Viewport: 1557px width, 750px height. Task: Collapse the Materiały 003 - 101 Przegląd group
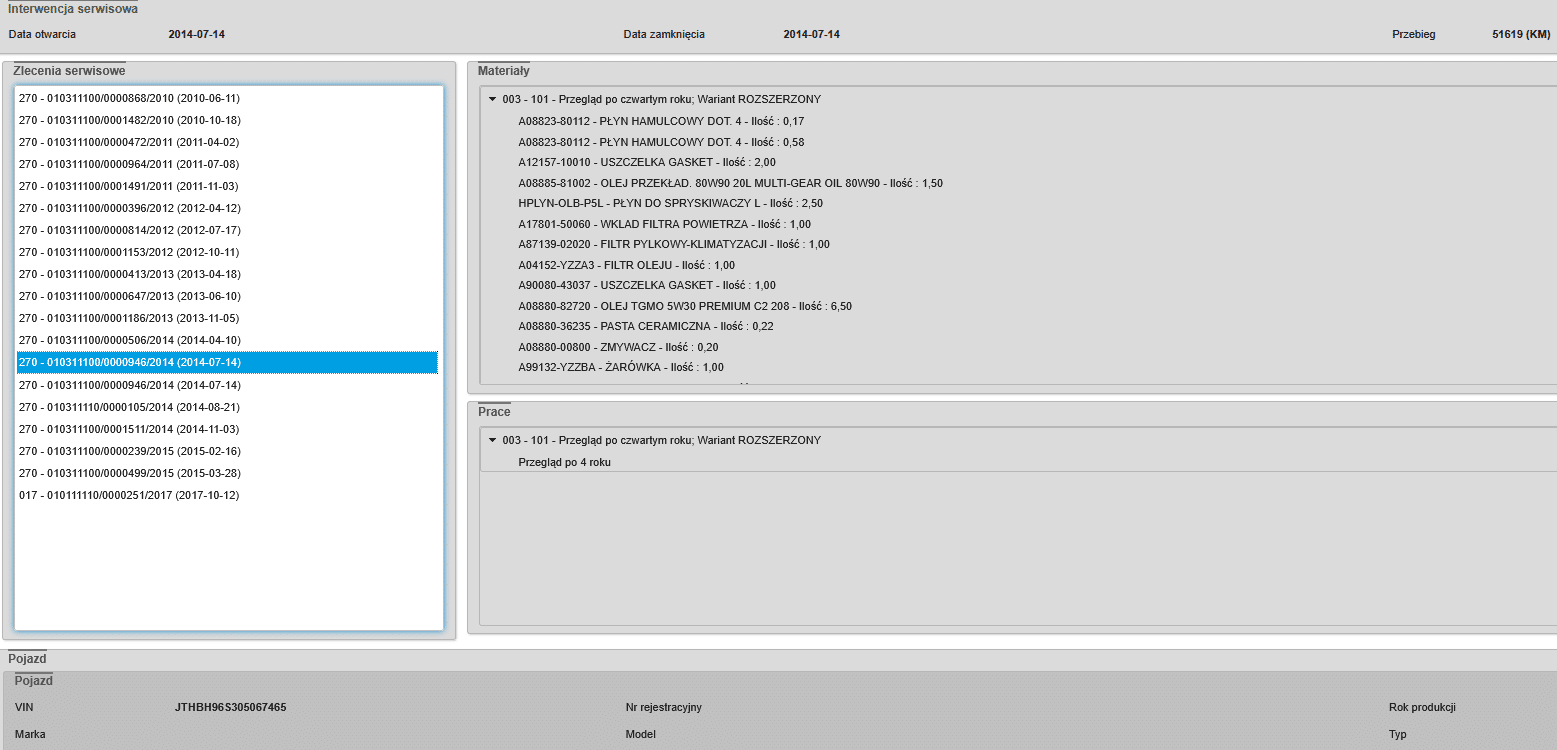[x=492, y=99]
